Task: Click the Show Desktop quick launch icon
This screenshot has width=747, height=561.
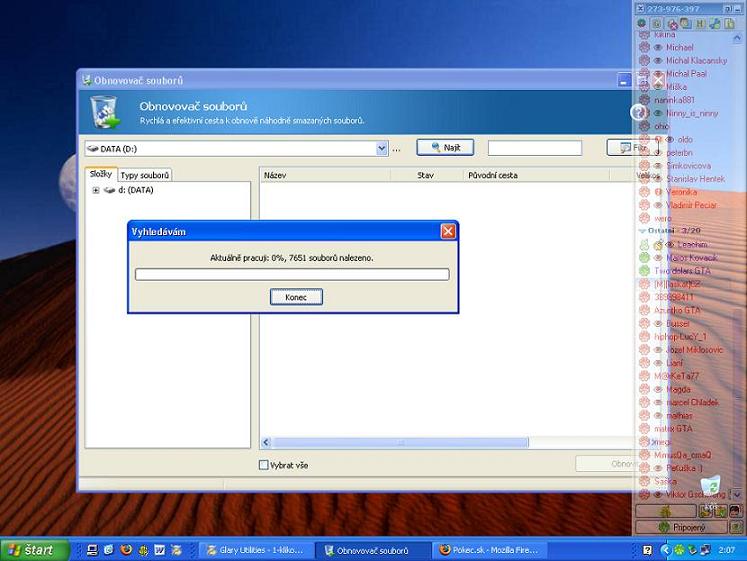Action: pyautogui.click(x=91, y=550)
